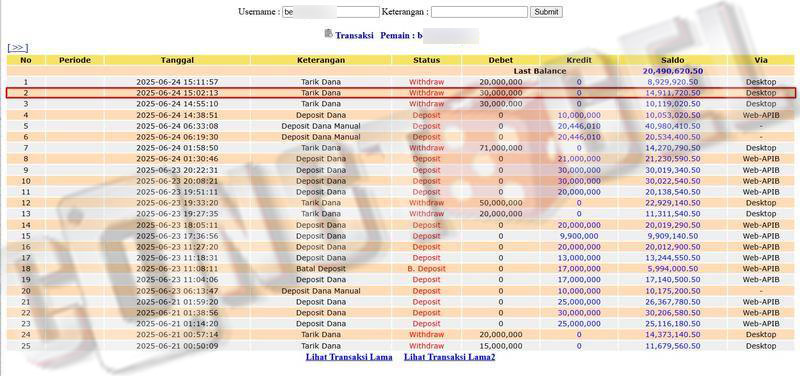The image size is (800, 376).
Task: Click the date 2025-06-21 00:50:09
Action: (x=177, y=346)
